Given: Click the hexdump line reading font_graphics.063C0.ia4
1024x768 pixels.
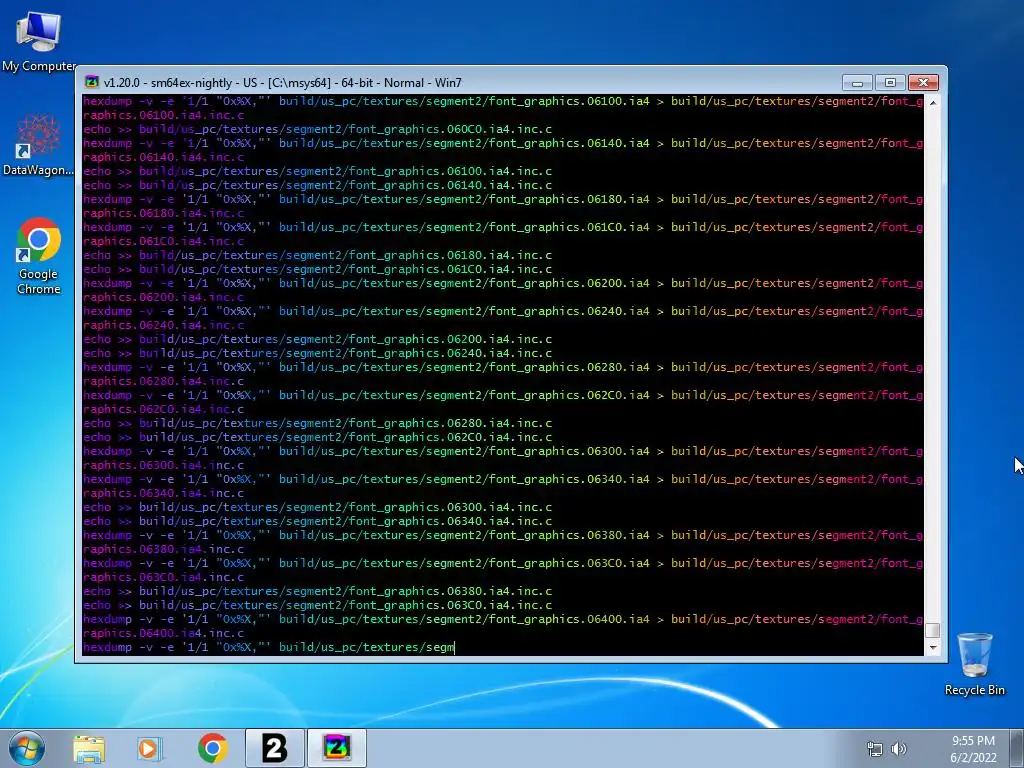Looking at the screenshot, I should pos(503,564).
